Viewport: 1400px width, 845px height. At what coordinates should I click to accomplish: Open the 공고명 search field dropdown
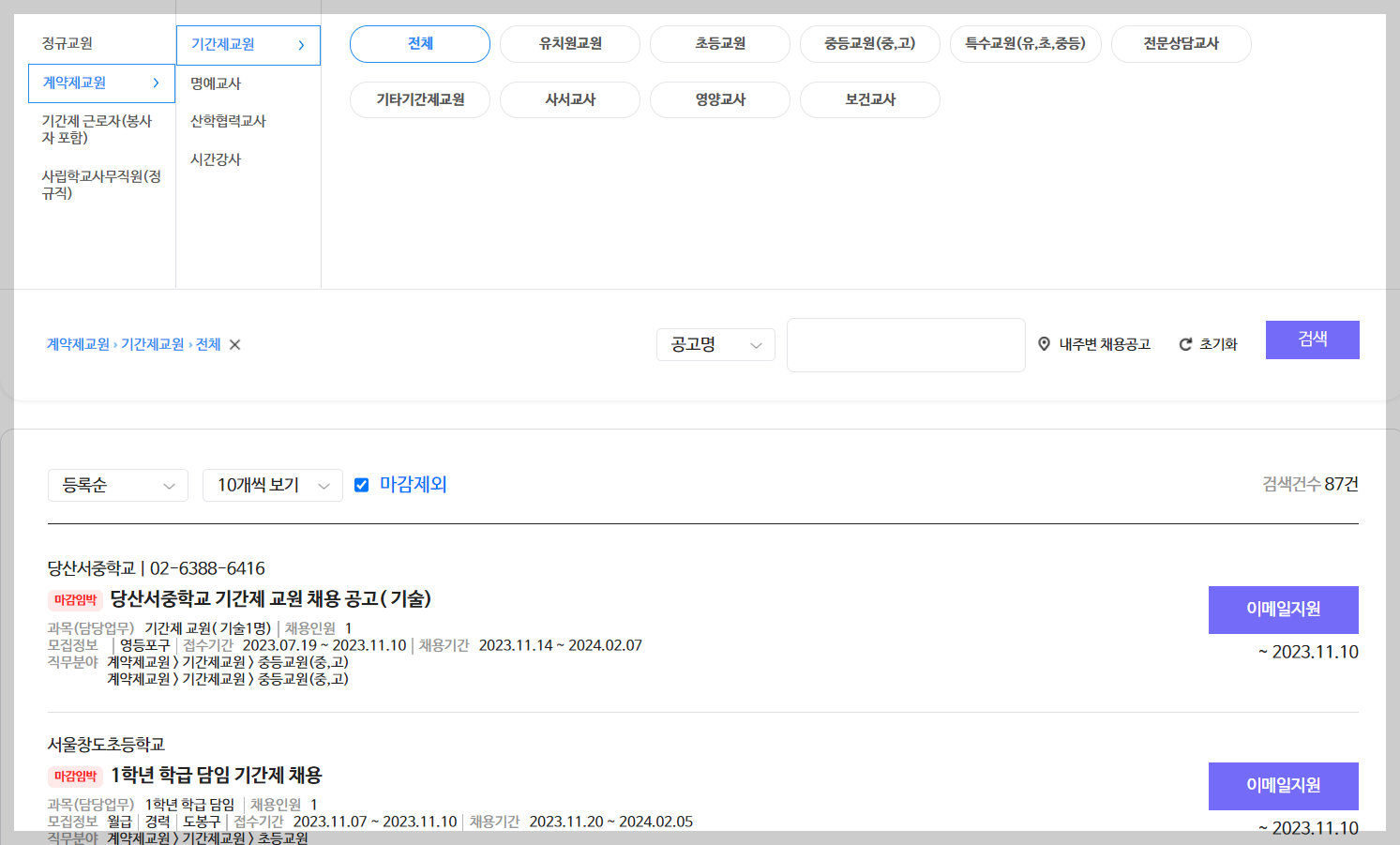pyautogui.click(x=715, y=344)
